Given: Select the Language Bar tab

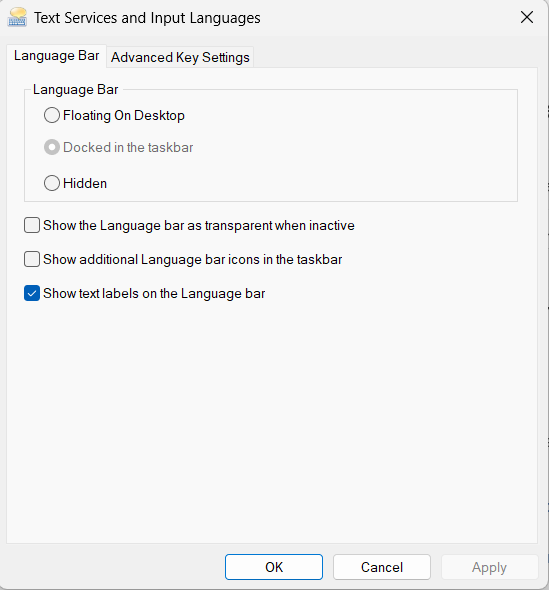Looking at the screenshot, I should [x=56, y=56].
